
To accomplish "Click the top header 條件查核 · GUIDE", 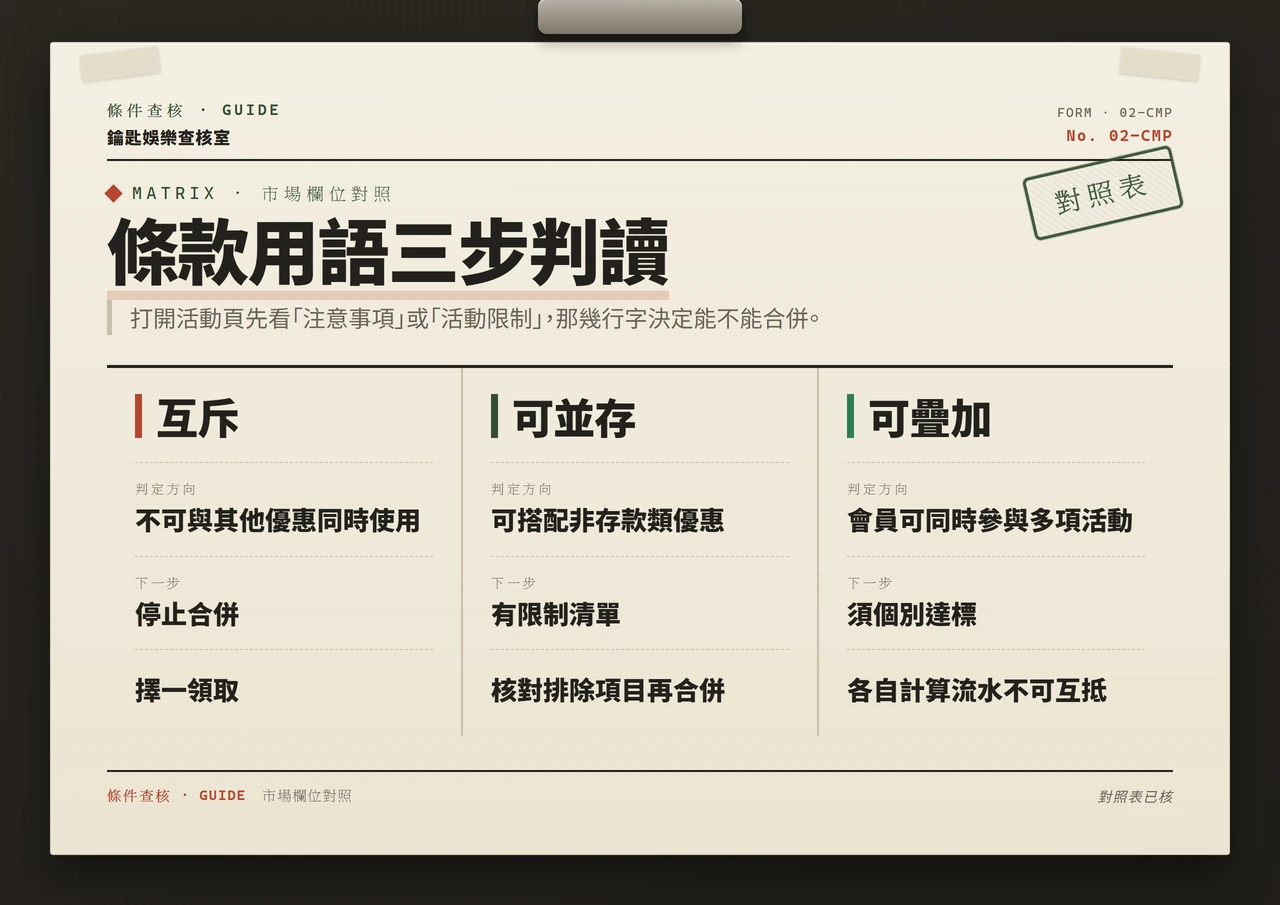I will (x=194, y=110).
